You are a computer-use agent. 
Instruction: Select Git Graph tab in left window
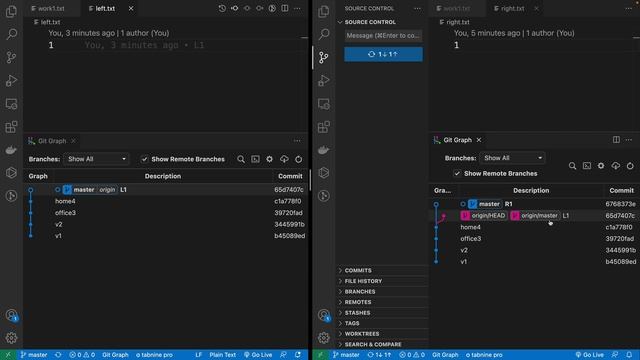pyautogui.click(x=52, y=141)
